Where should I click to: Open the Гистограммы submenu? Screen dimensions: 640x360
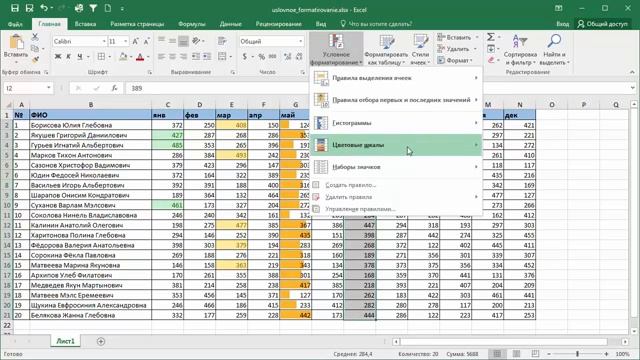(x=396, y=123)
